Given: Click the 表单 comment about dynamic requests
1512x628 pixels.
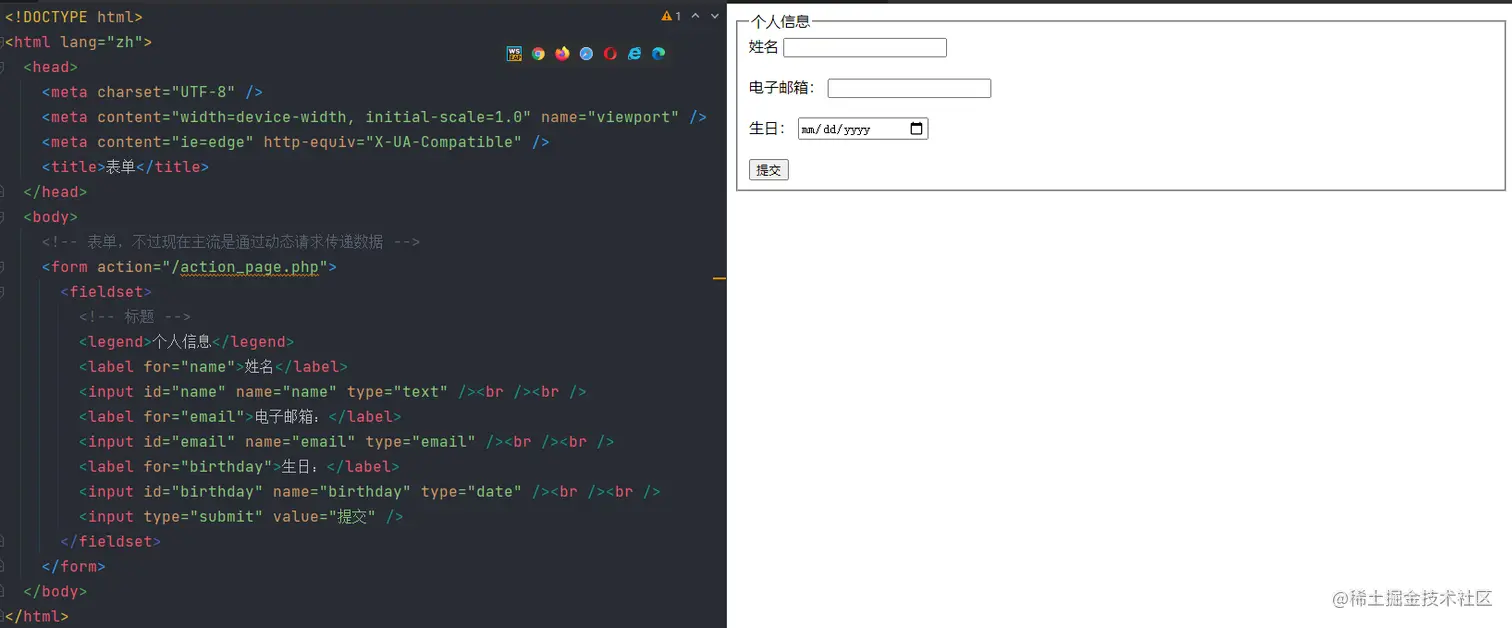Looking at the screenshot, I should (x=231, y=242).
